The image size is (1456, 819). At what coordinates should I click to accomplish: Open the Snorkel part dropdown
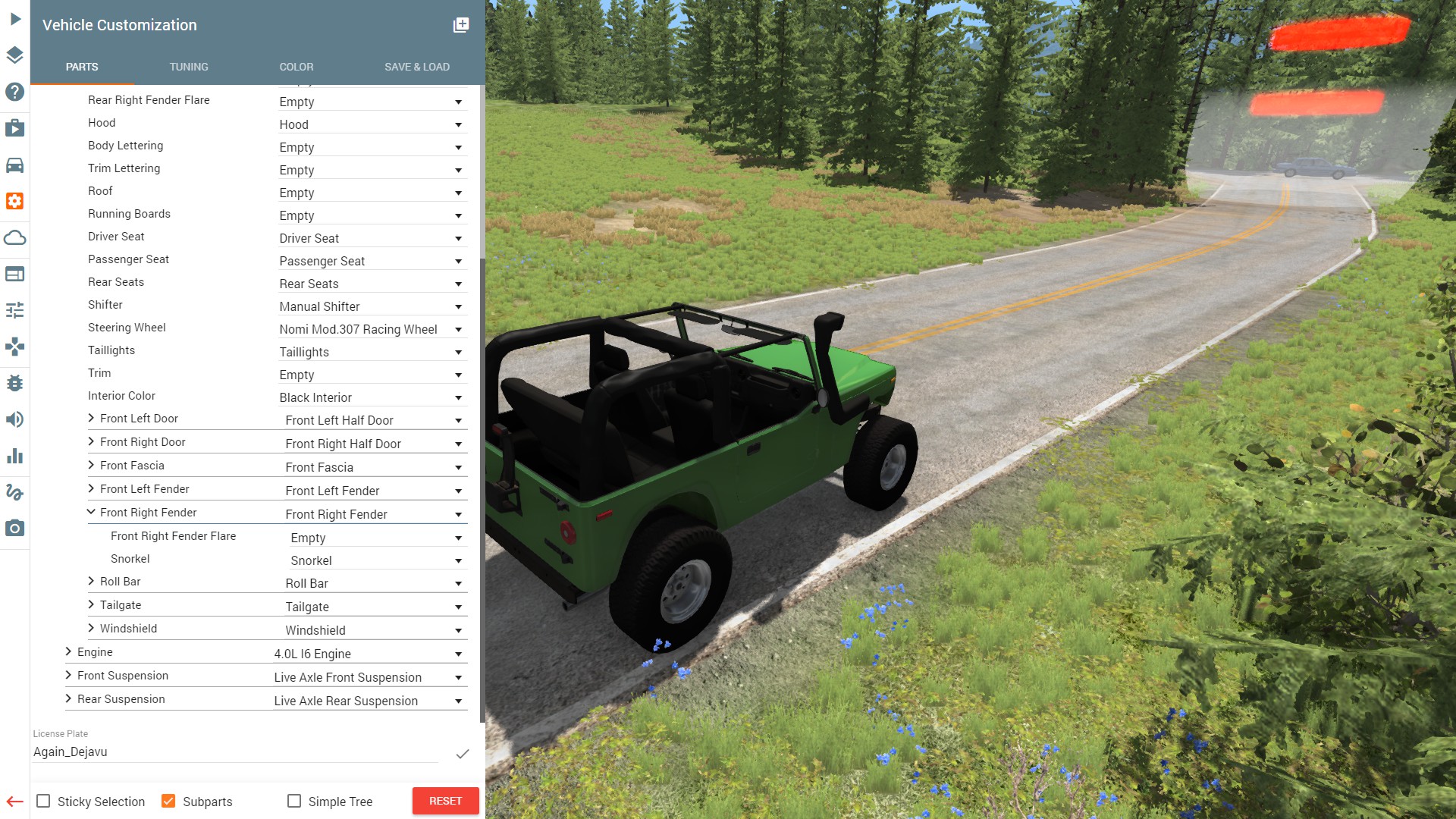click(x=378, y=560)
